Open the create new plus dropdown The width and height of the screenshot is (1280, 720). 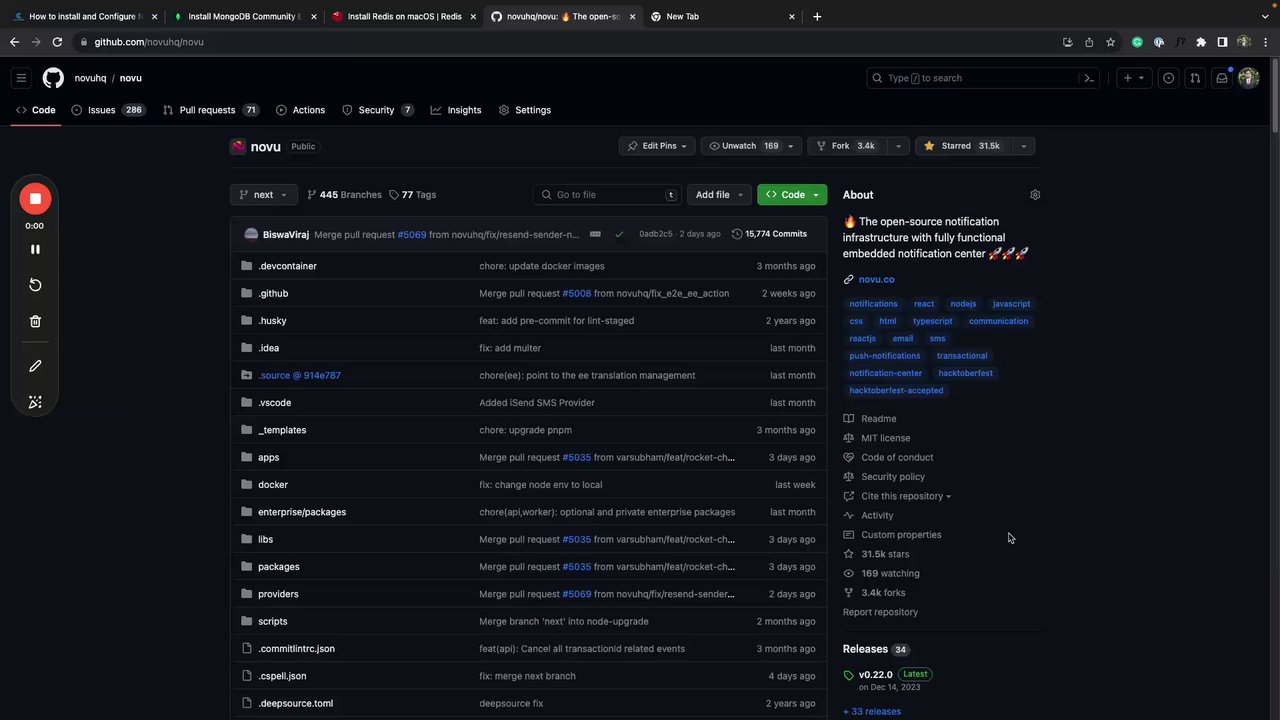pyautogui.click(x=1133, y=78)
